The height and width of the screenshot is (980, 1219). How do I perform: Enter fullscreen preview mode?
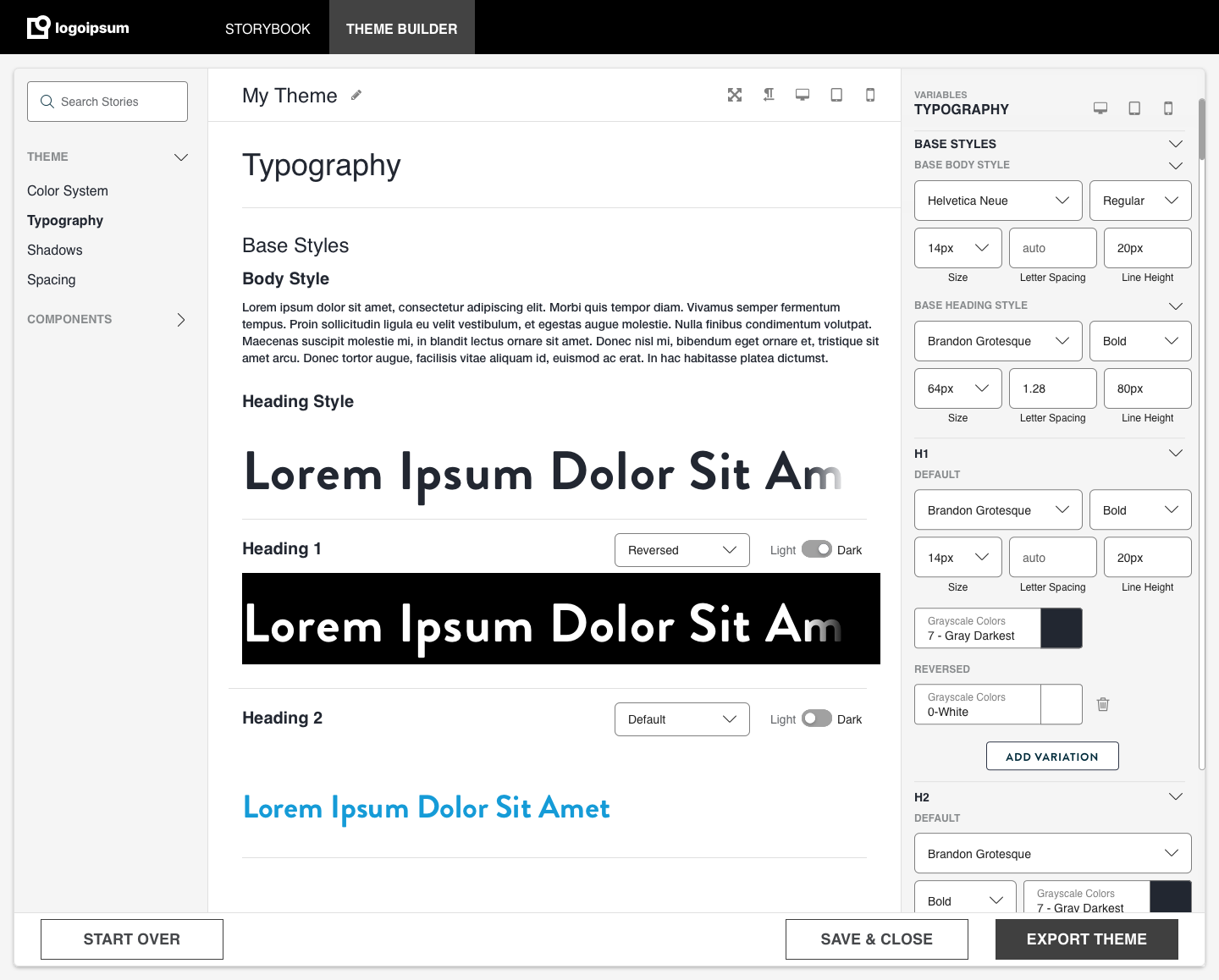[735, 95]
